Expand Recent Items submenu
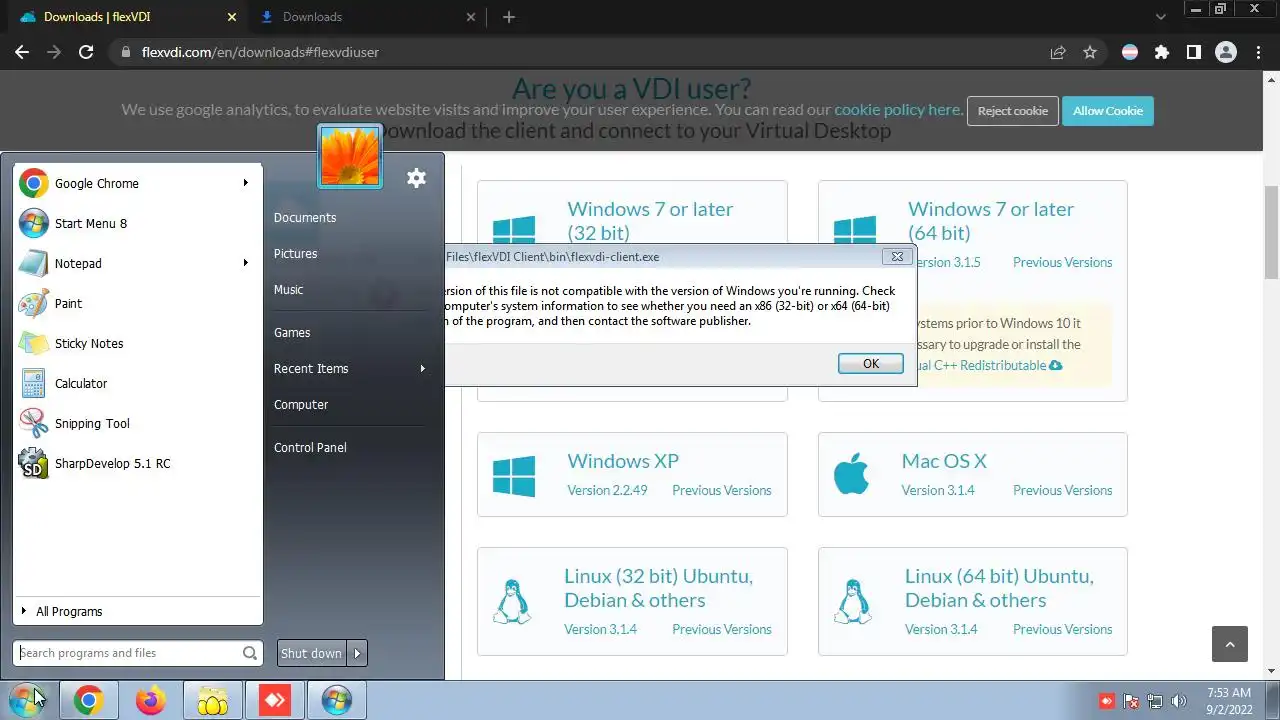This screenshot has height=720, width=1280. 422,368
